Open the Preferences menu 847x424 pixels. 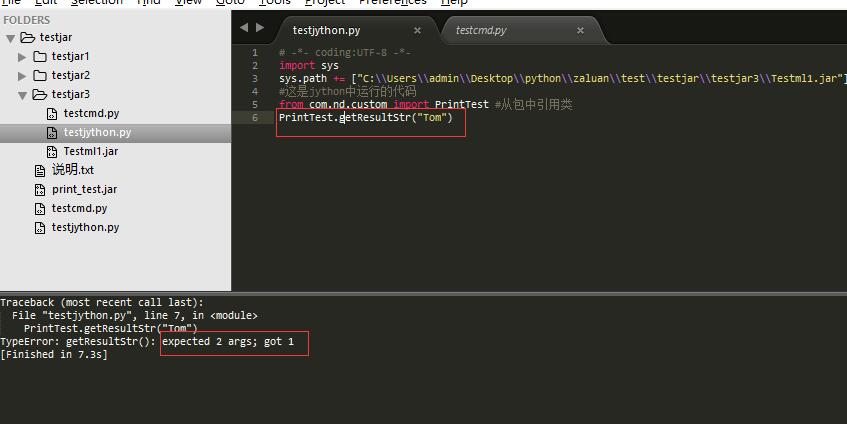(393, 2)
